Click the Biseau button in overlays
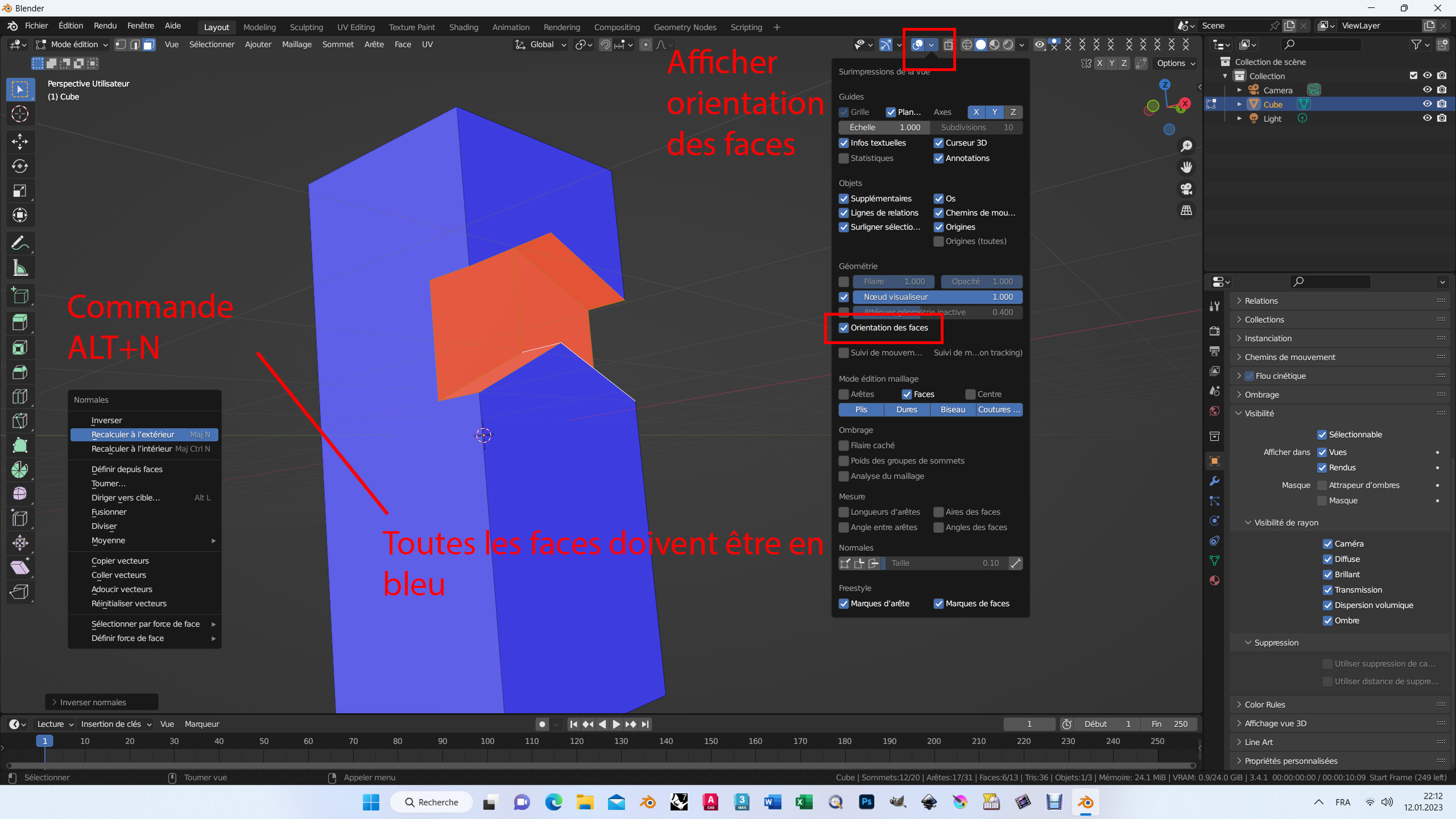1456x819 pixels. point(953,409)
